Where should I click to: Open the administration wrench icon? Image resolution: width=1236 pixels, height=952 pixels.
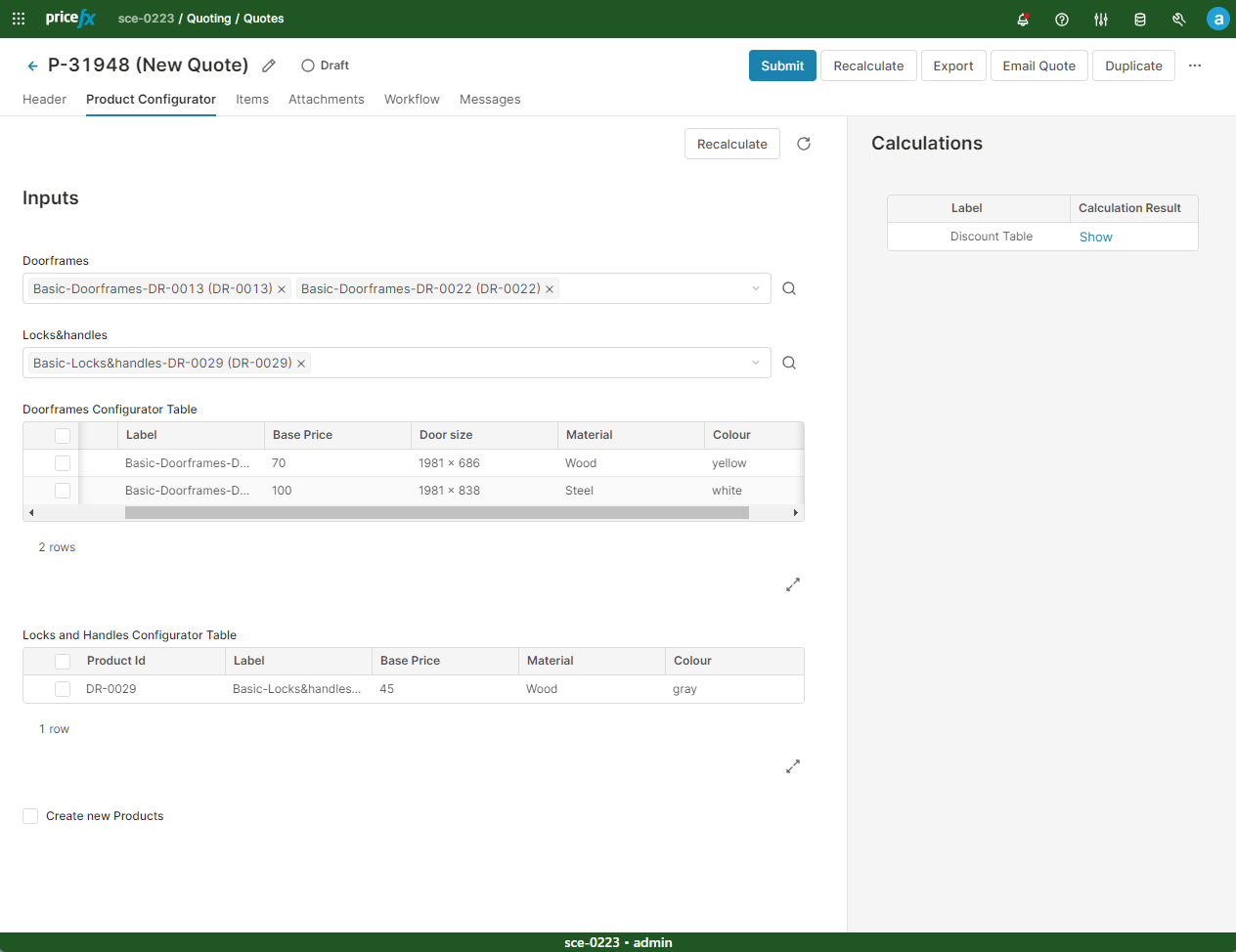[x=1179, y=19]
